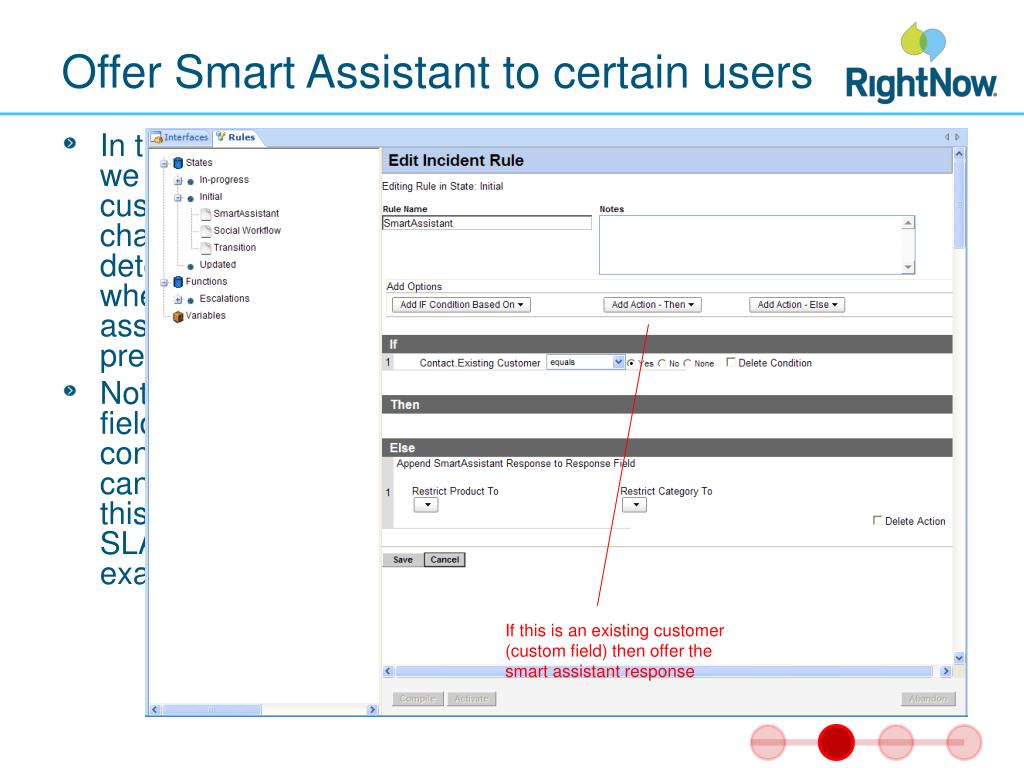Viewport: 1024px width, 768px height.
Task: Click the Variables box icon
Action: (178, 317)
